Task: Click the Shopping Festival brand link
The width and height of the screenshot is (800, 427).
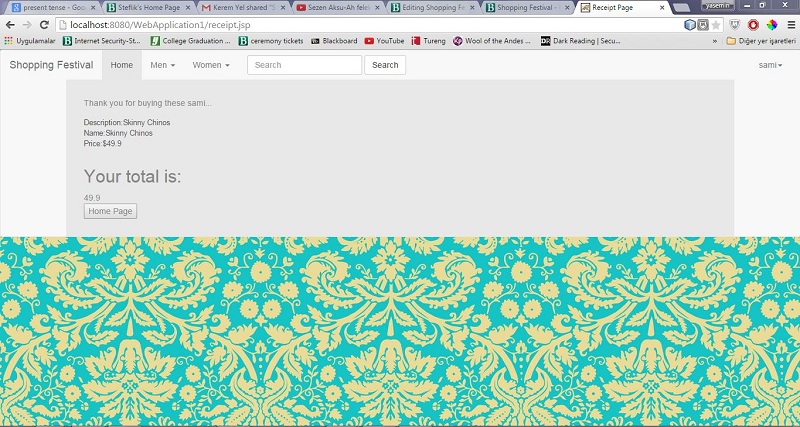Action: tap(51, 65)
